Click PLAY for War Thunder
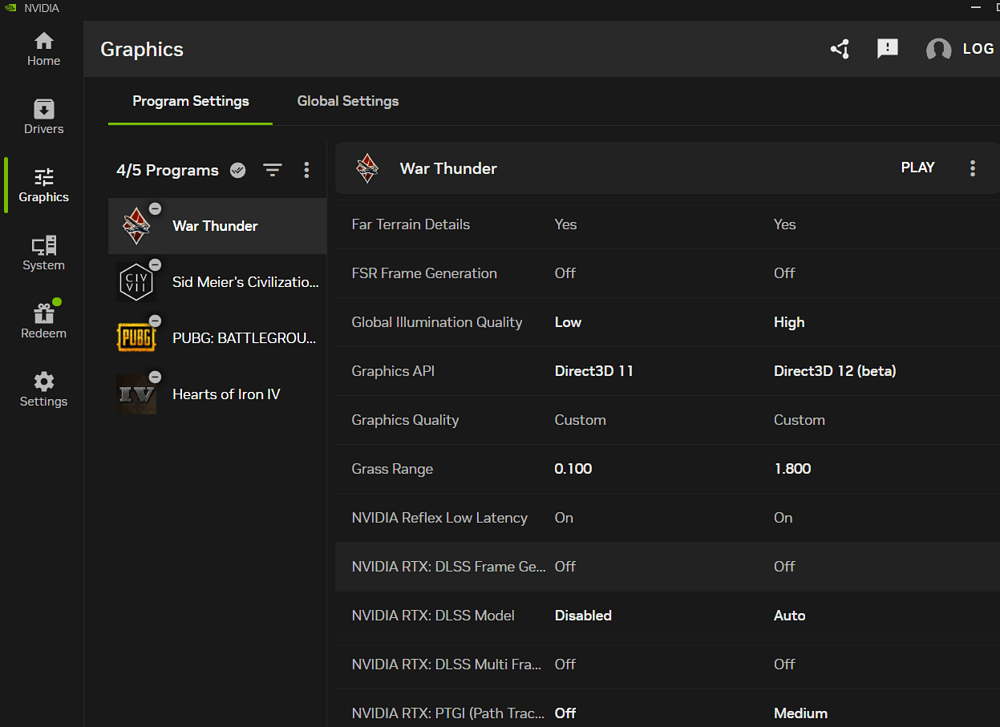This screenshot has height=727, width=1000. (x=918, y=168)
